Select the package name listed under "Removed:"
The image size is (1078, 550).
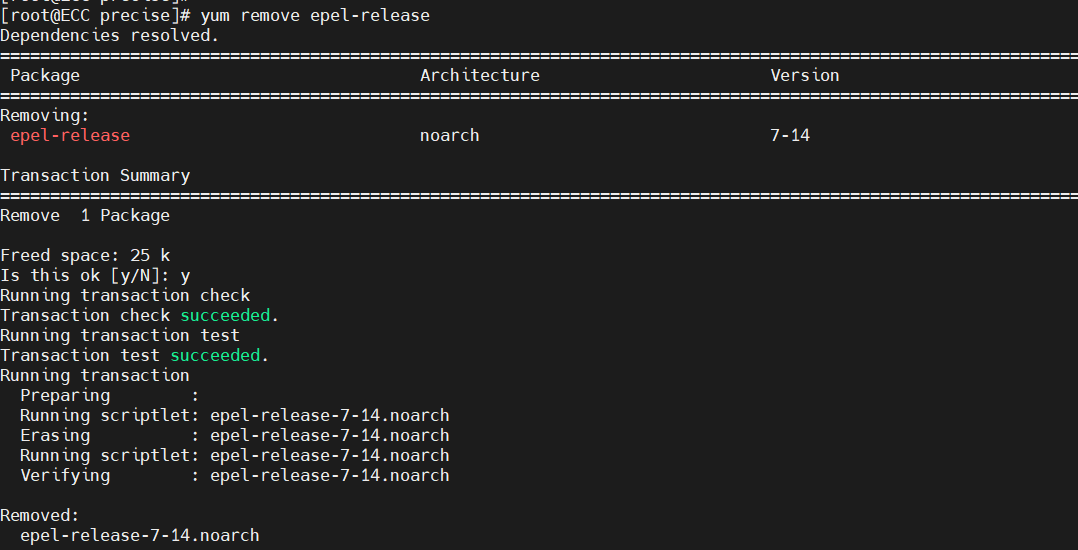click(139, 535)
